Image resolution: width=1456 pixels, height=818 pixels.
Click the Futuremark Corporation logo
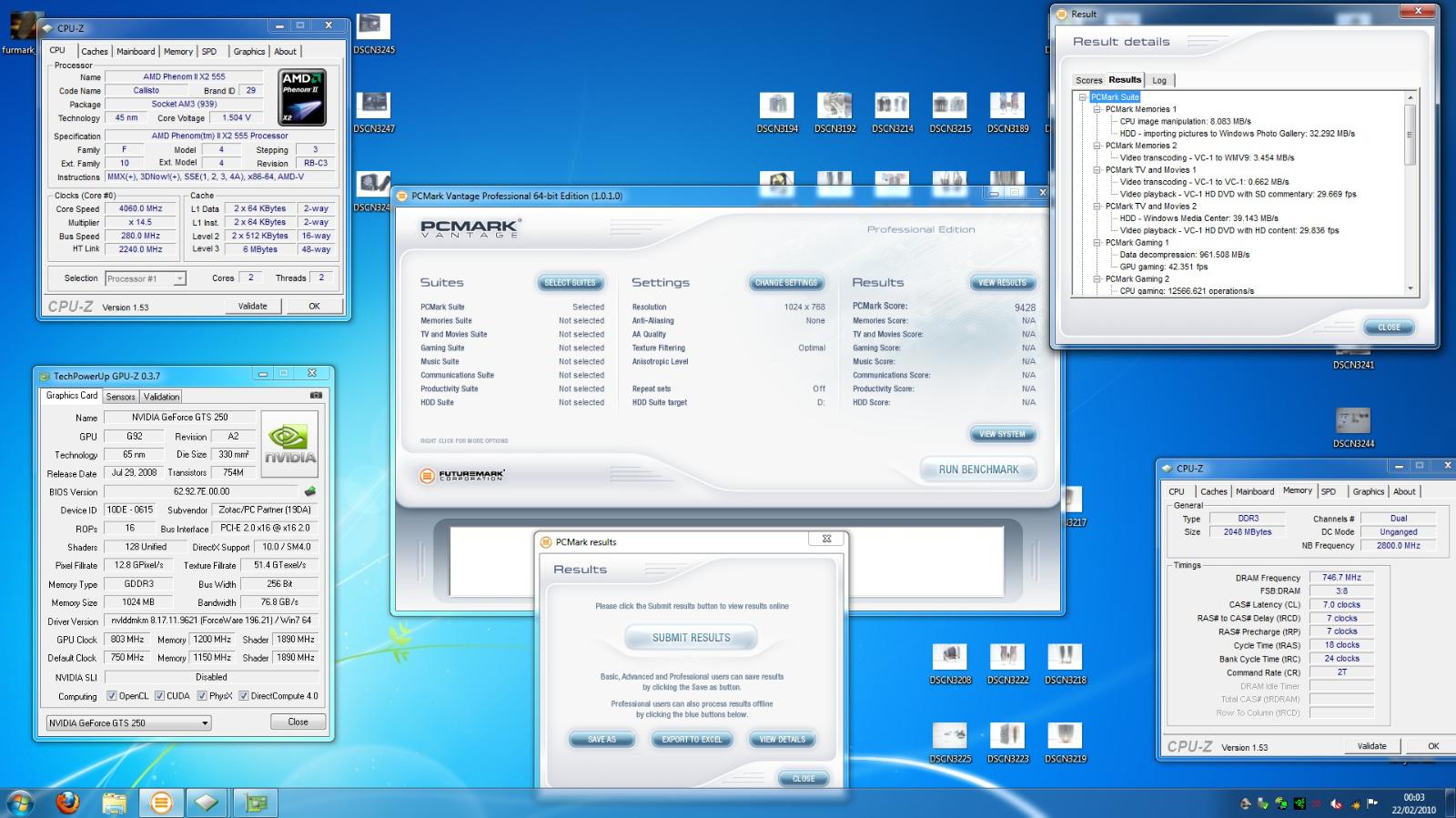point(463,475)
